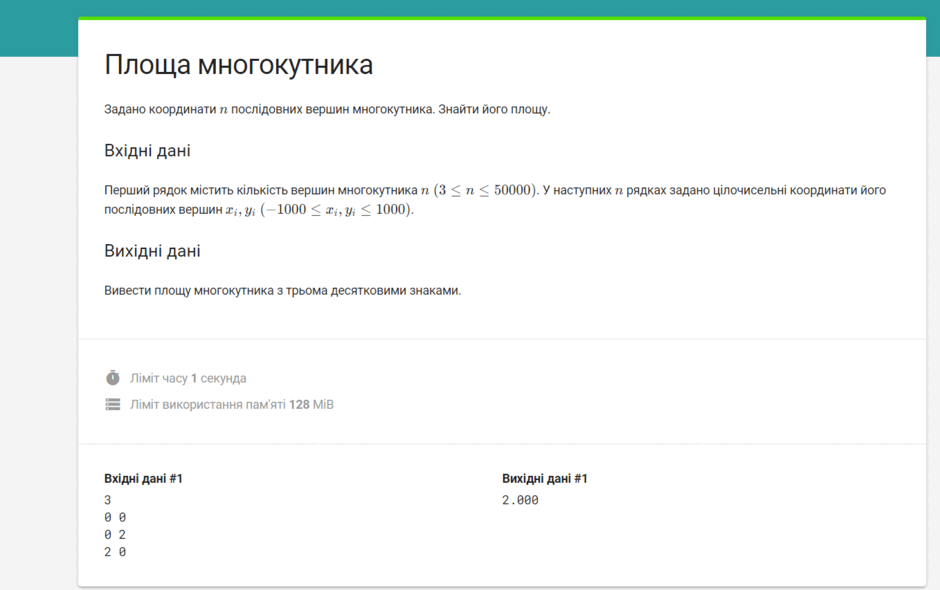Click the 'Вихідні дані #1' label
Viewport: 940px width, 590px height.
click(545, 478)
